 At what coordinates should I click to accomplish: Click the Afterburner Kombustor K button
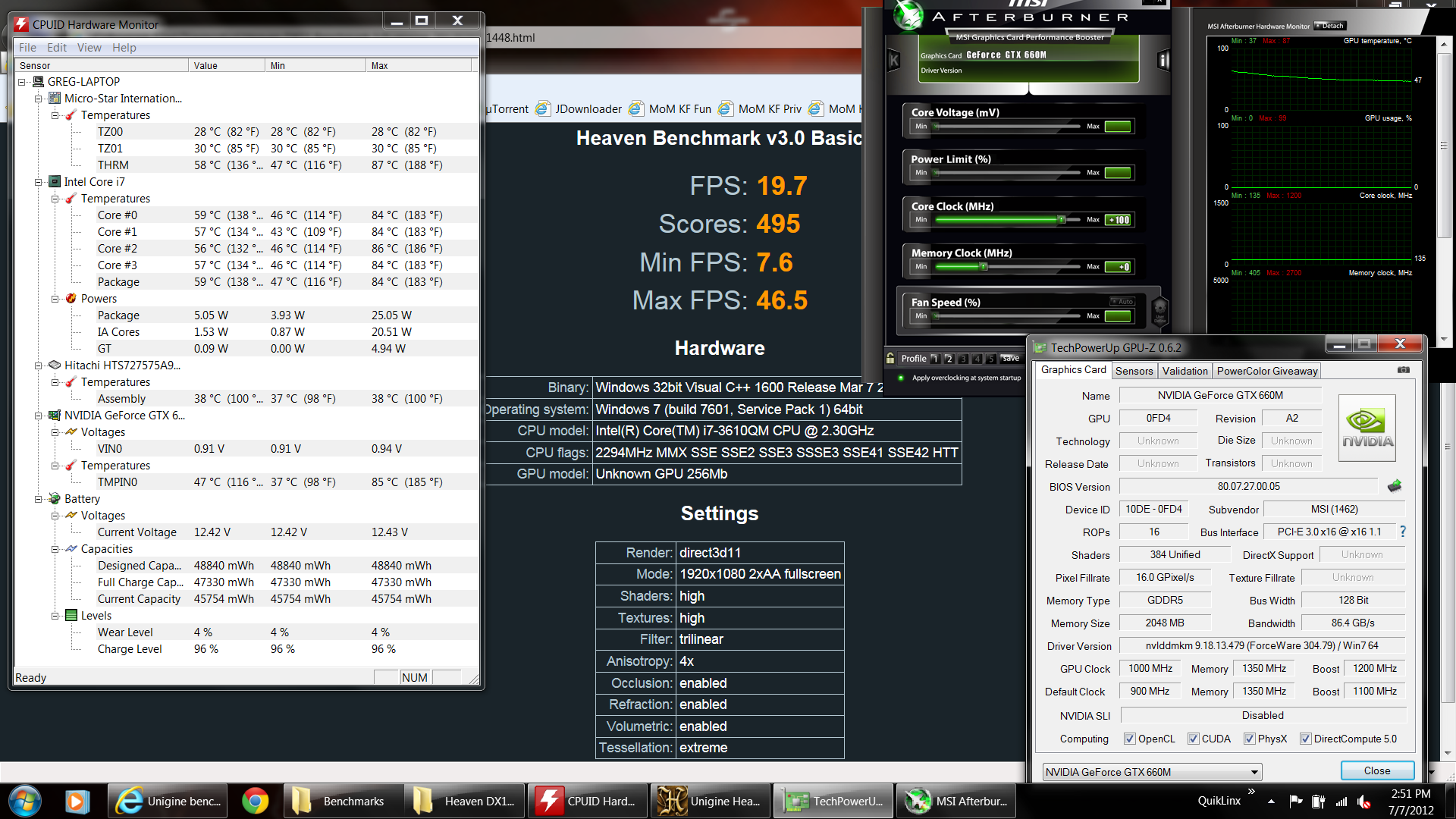point(894,60)
